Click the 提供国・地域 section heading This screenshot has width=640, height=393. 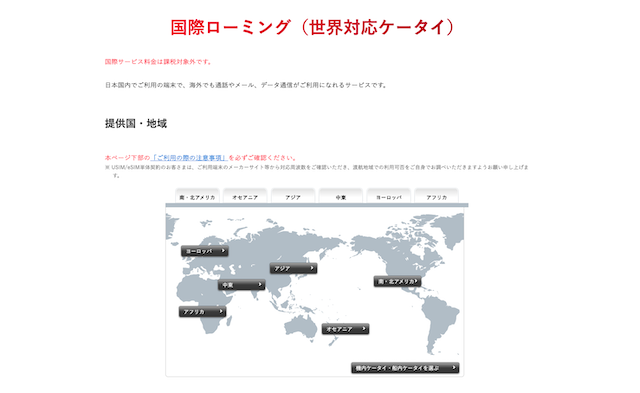click(x=136, y=123)
